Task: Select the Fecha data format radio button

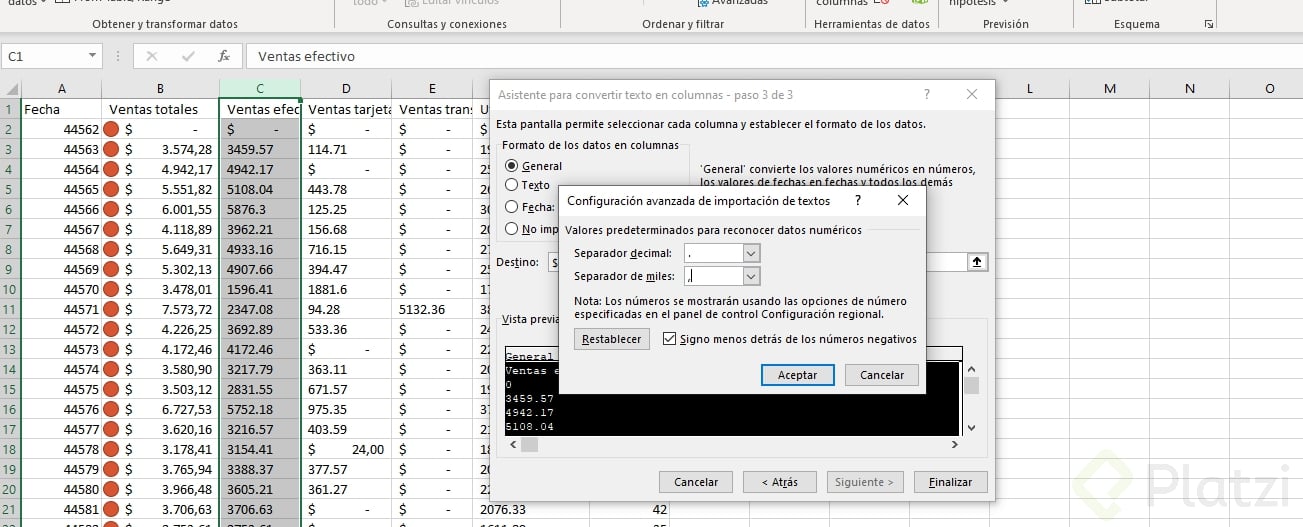Action: point(512,207)
